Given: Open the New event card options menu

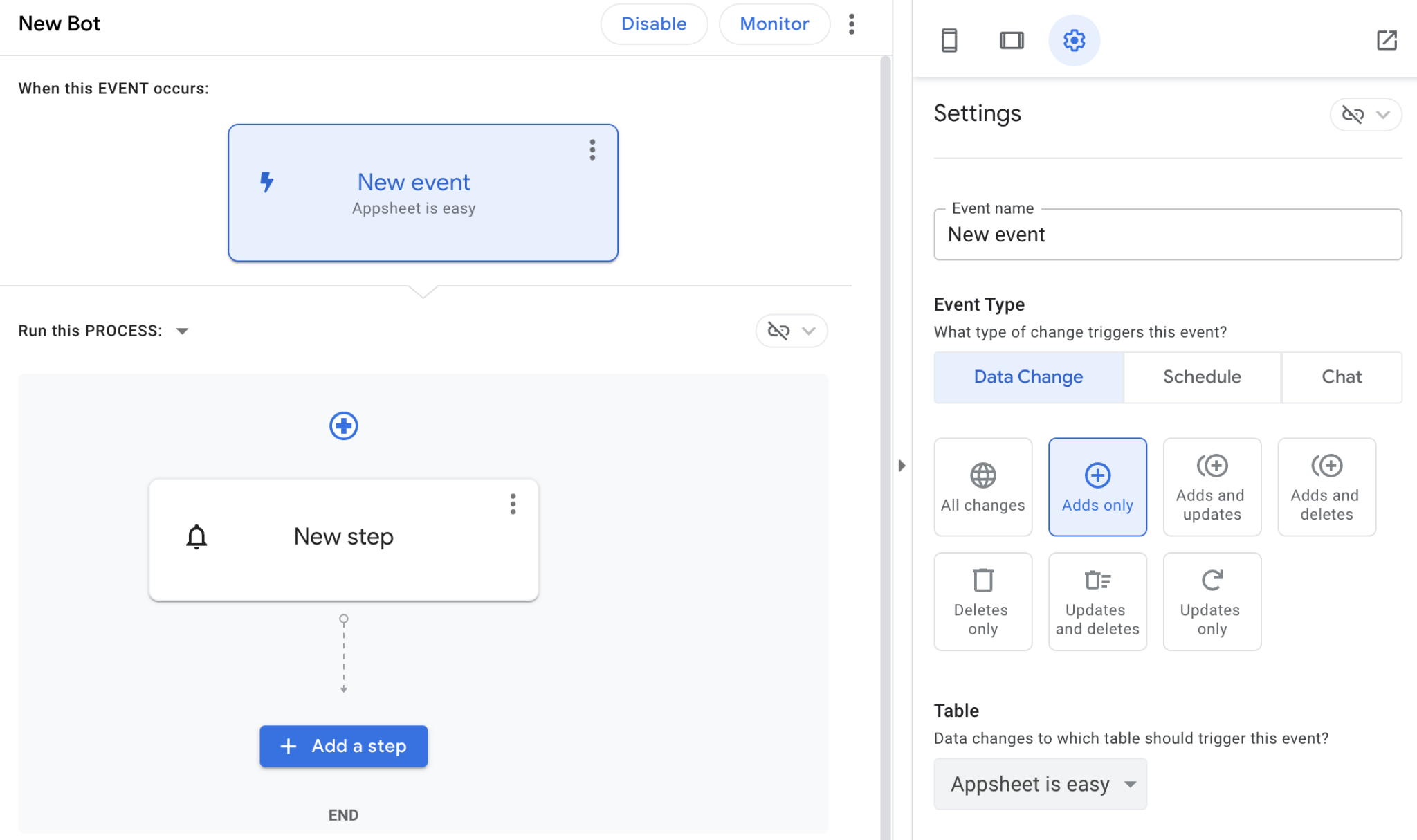Looking at the screenshot, I should [592, 149].
